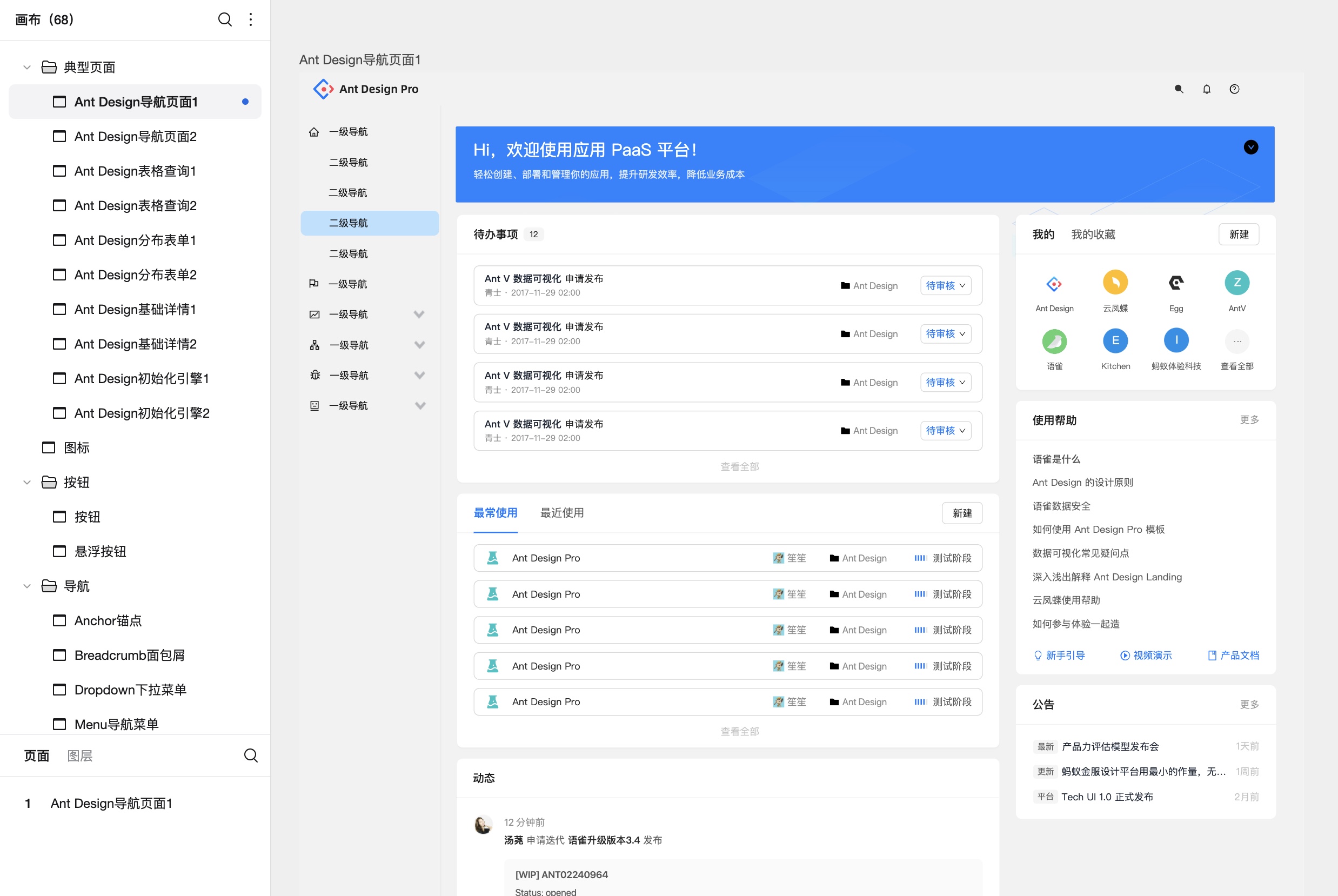Open the Egg app icon

(1176, 282)
